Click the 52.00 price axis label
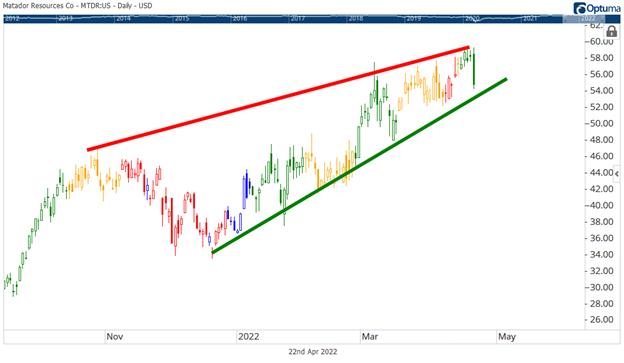 click(601, 107)
